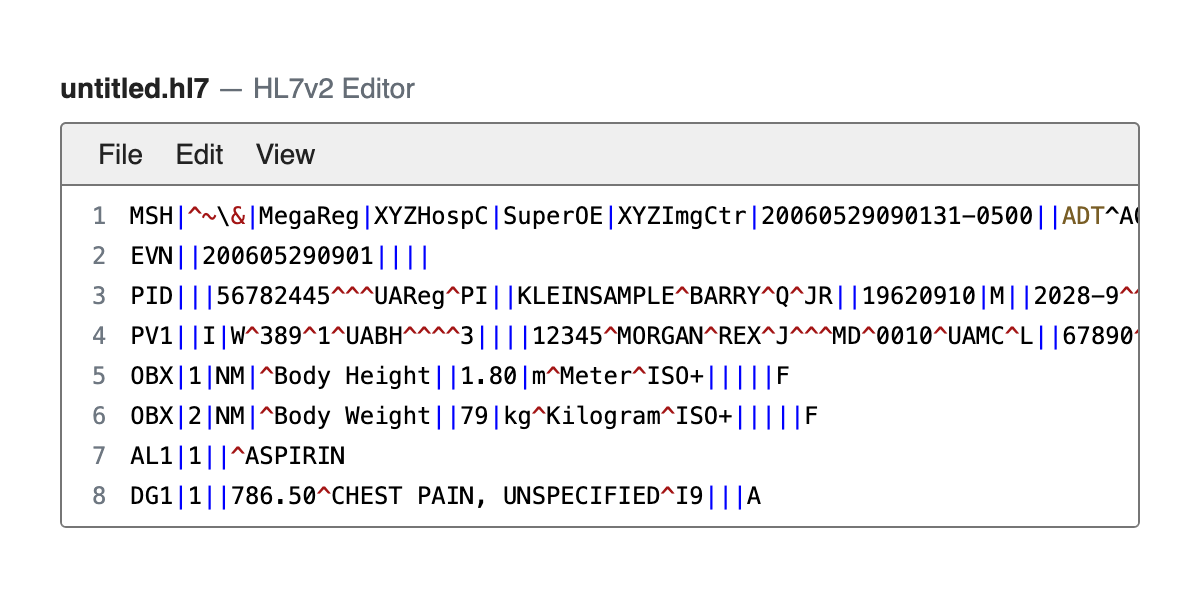Click the MegaReg sending application field
Screen dimensions: 1200x596
coord(311,216)
